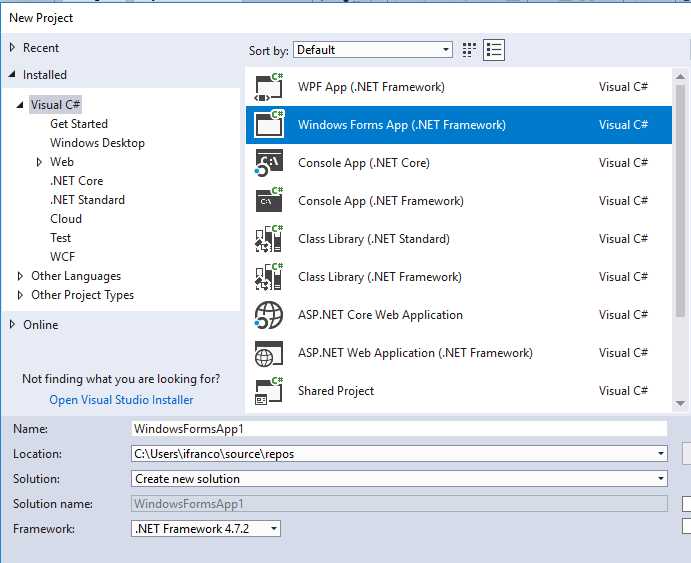Select WCF category
The height and width of the screenshot is (563, 691).
pyautogui.click(x=63, y=256)
